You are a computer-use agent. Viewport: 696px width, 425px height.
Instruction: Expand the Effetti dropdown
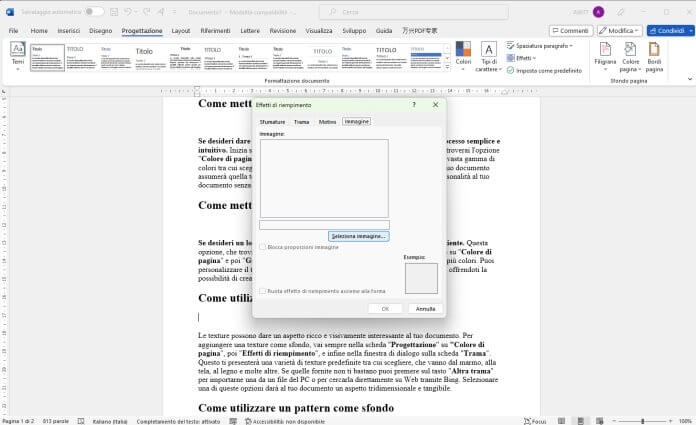click(x=522, y=58)
